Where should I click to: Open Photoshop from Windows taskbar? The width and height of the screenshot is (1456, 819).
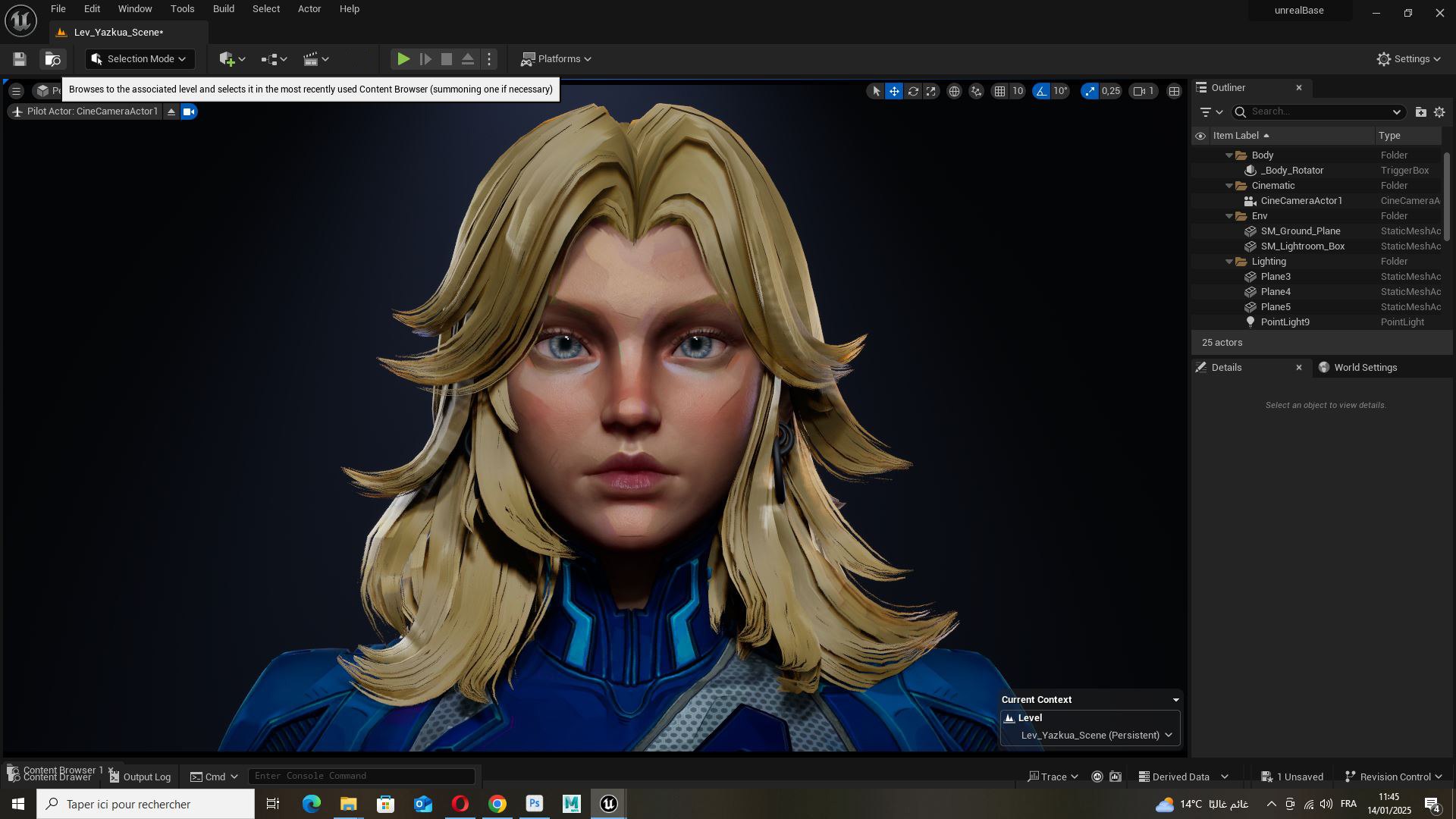[x=535, y=804]
